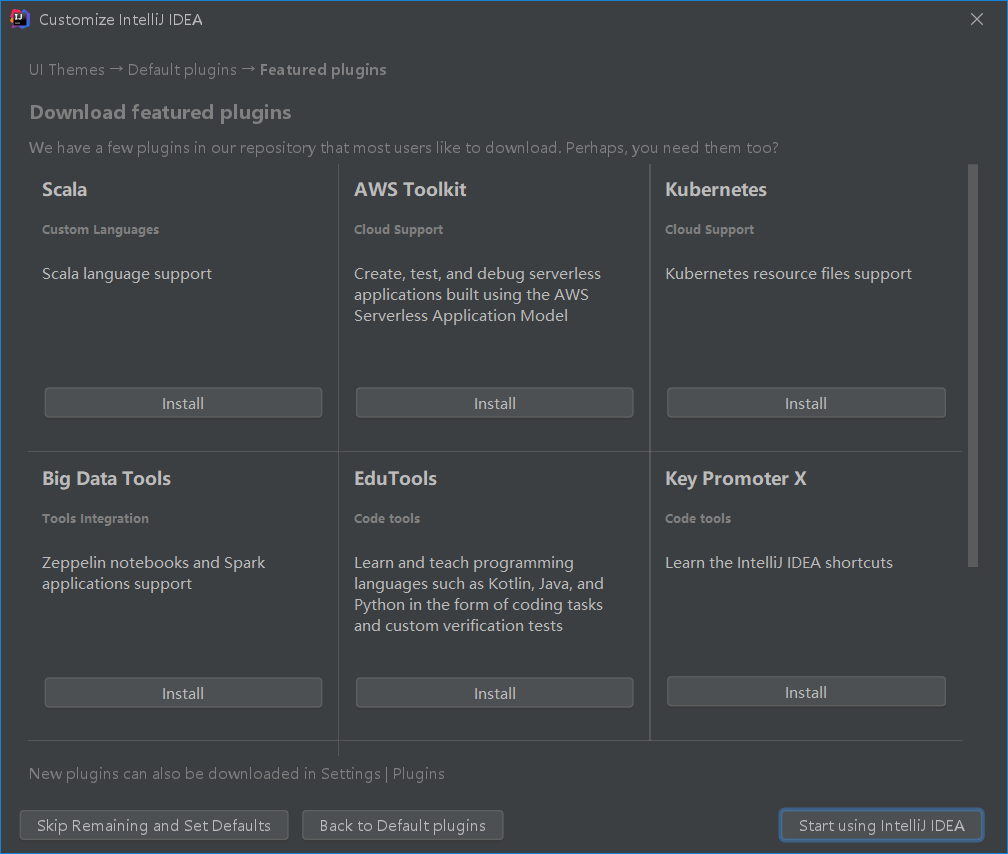This screenshot has width=1008, height=854.
Task: Select the Featured plugins breadcrumb step
Action: tap(323, 69)
